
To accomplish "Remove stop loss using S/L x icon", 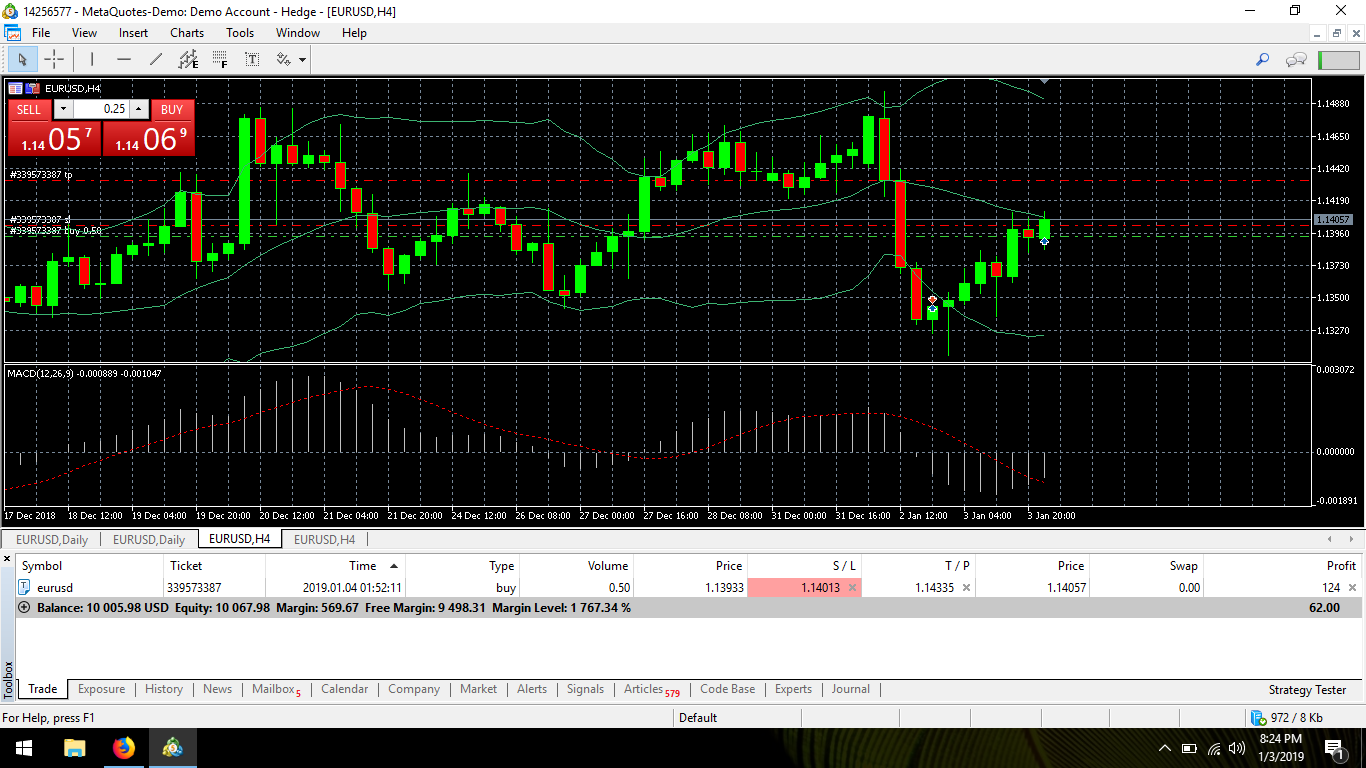I will coord(852,588).
